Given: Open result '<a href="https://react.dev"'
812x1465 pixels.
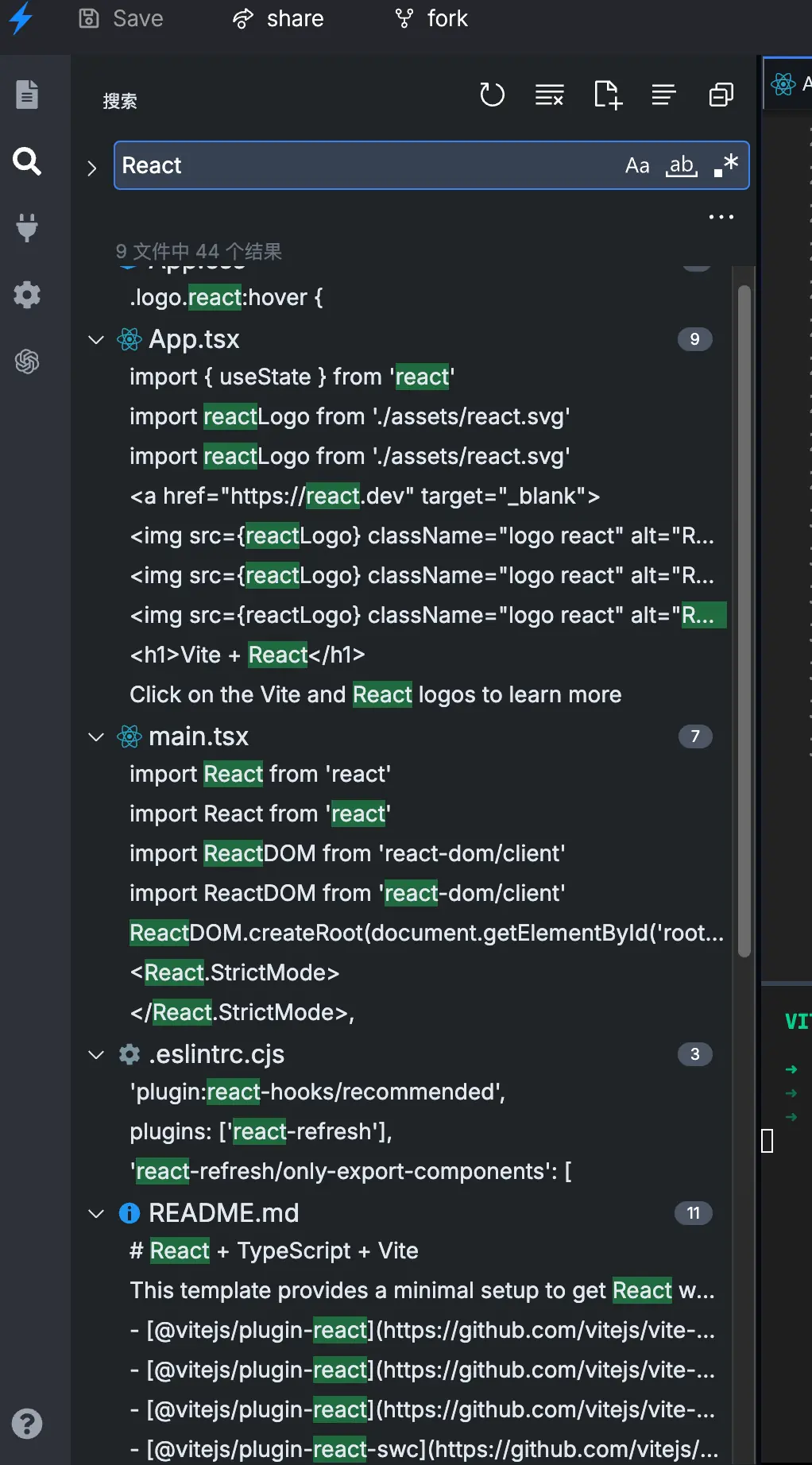Looking at the screenshot, I should pyautogui.click(x=365, y=496).
